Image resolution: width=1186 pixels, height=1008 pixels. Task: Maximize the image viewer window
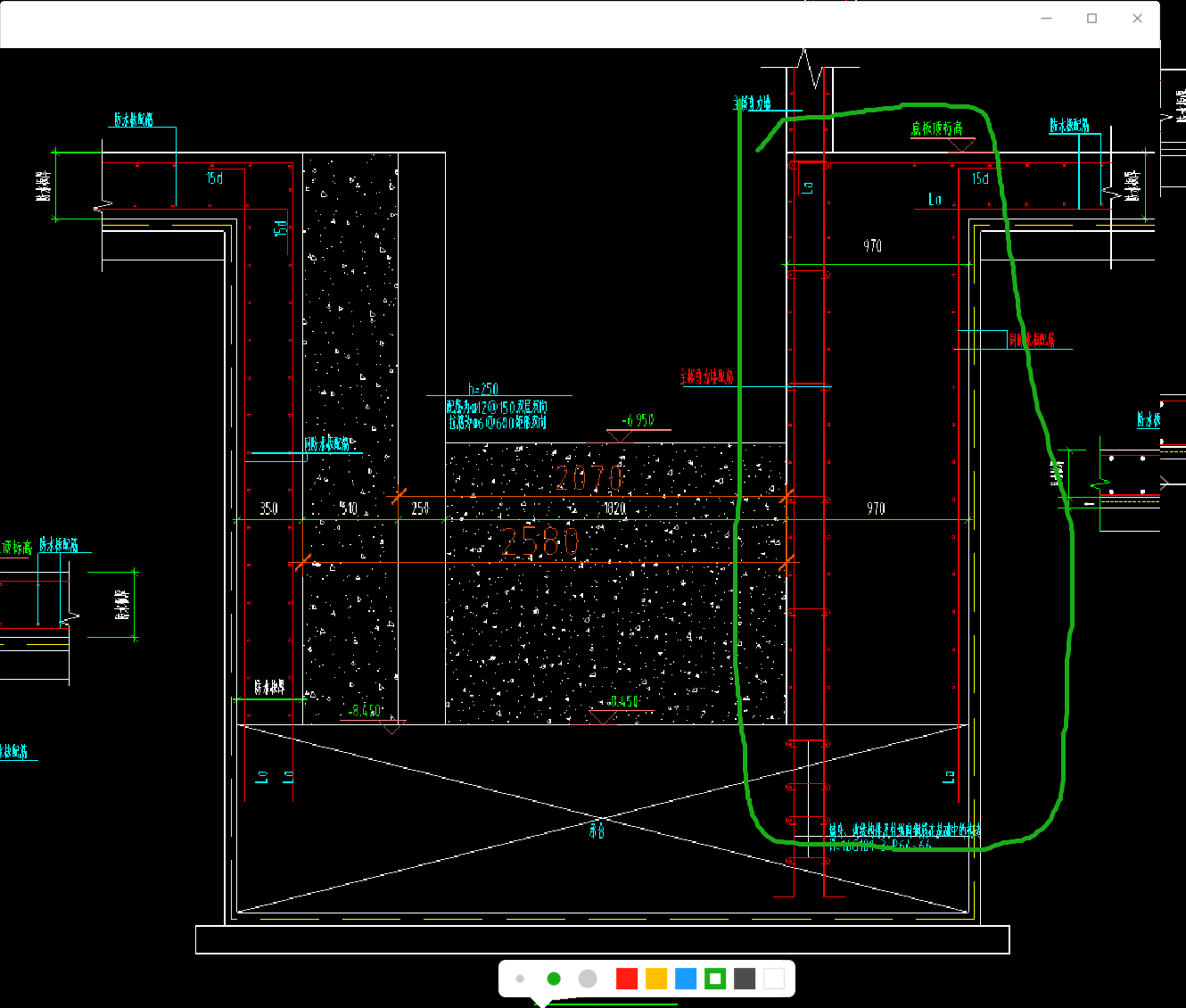[1091, 18]
